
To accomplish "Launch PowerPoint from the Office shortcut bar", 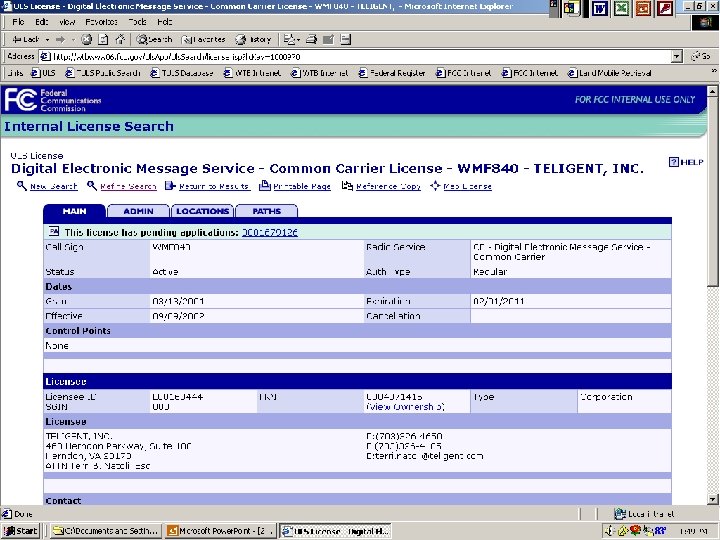I will 643,8.
